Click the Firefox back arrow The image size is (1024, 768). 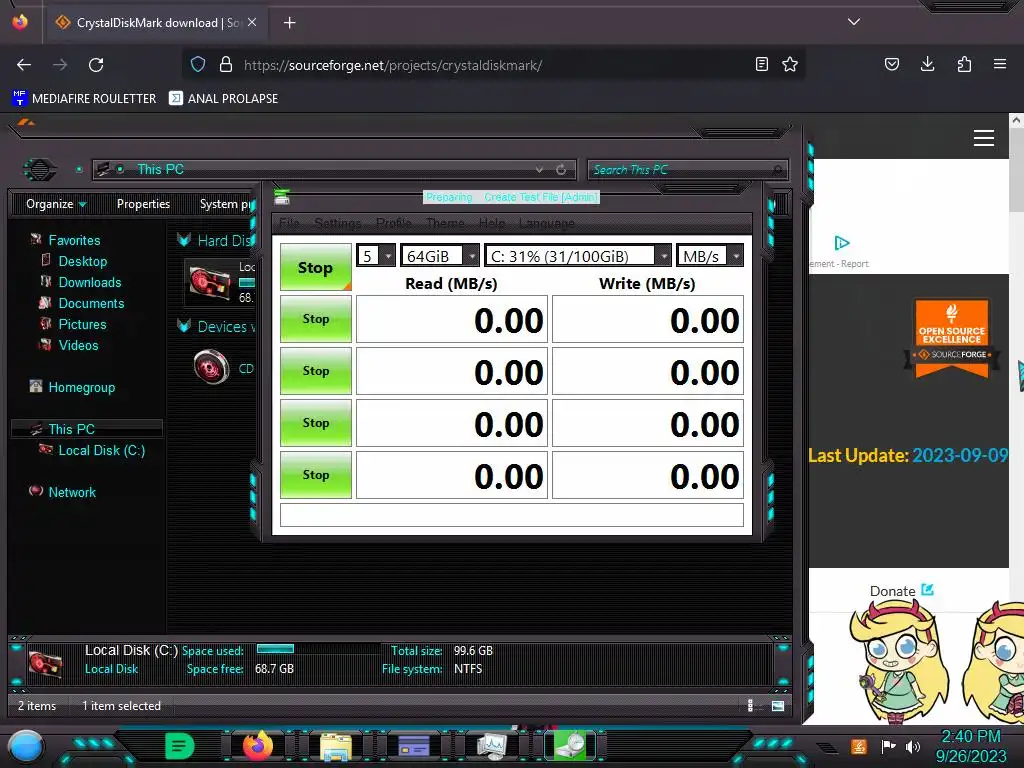click(x=24, y=65)
